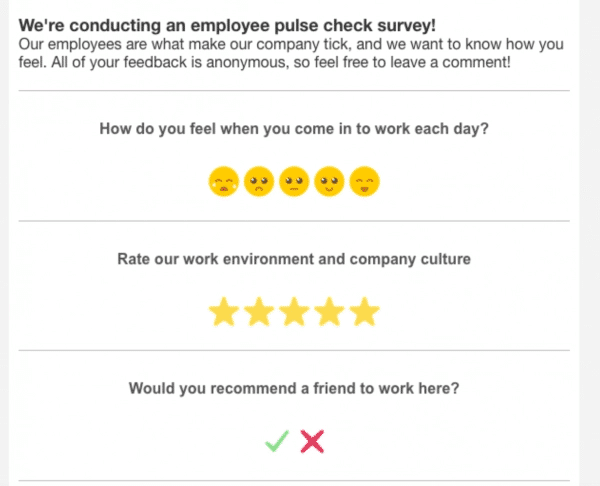Give the full five-star rating
The height and width of the screenshot is (486, 600).
(x=365, y=312)
